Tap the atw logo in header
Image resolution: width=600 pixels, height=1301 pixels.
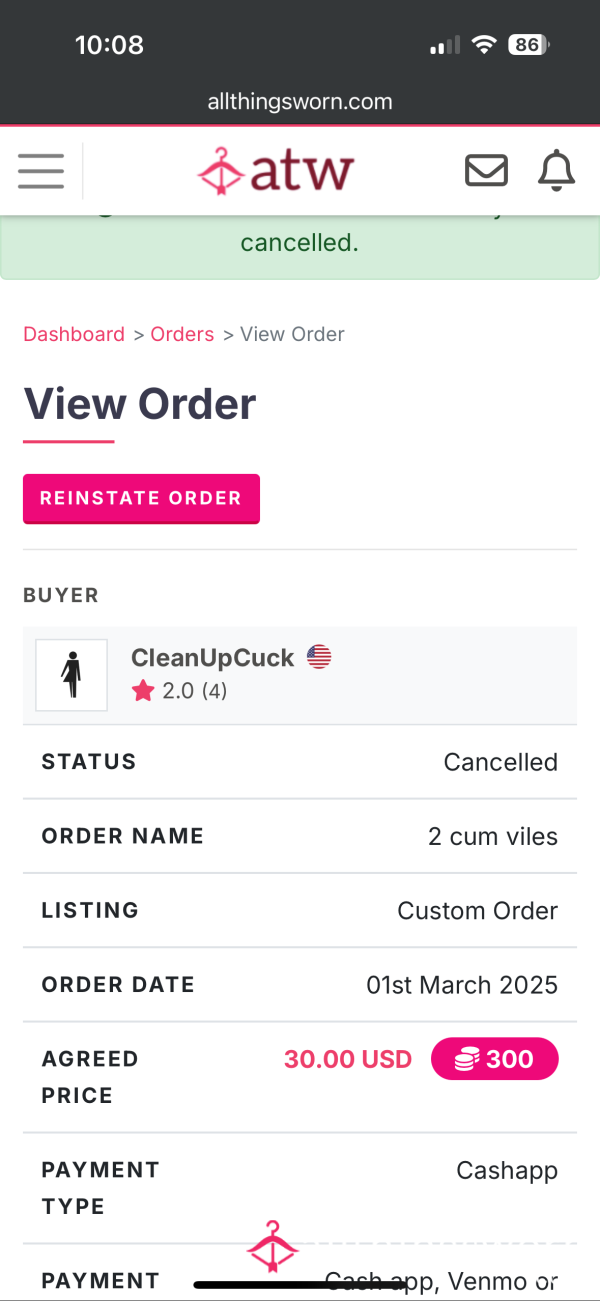point(276,171)
